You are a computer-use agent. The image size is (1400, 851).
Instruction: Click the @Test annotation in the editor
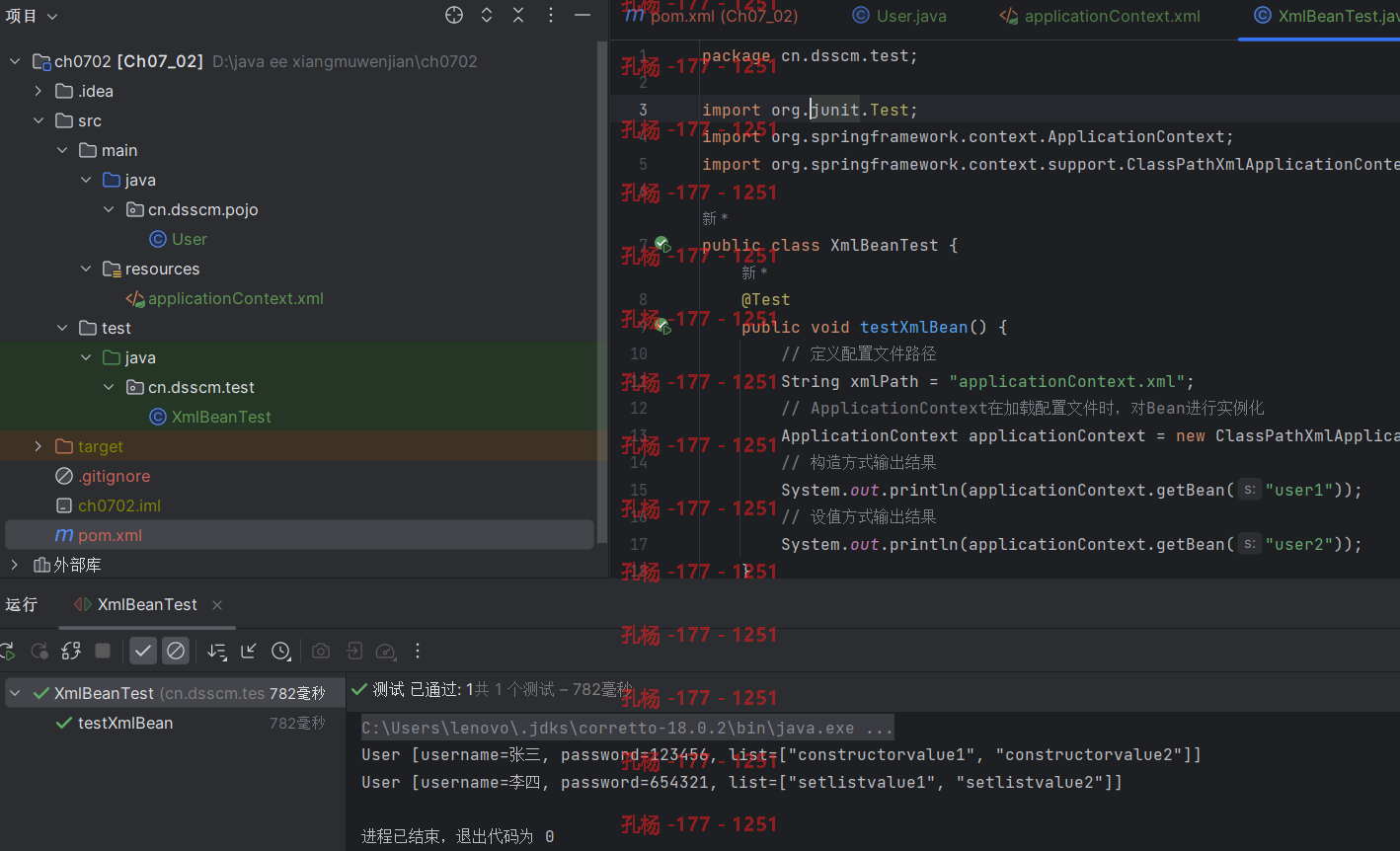tap(766, 299)
